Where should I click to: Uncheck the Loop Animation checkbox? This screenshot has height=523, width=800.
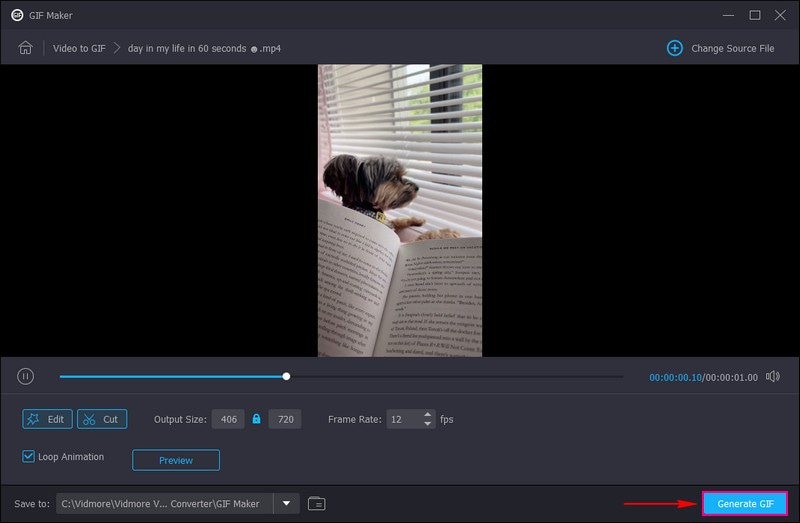click(x=29, y=457)
